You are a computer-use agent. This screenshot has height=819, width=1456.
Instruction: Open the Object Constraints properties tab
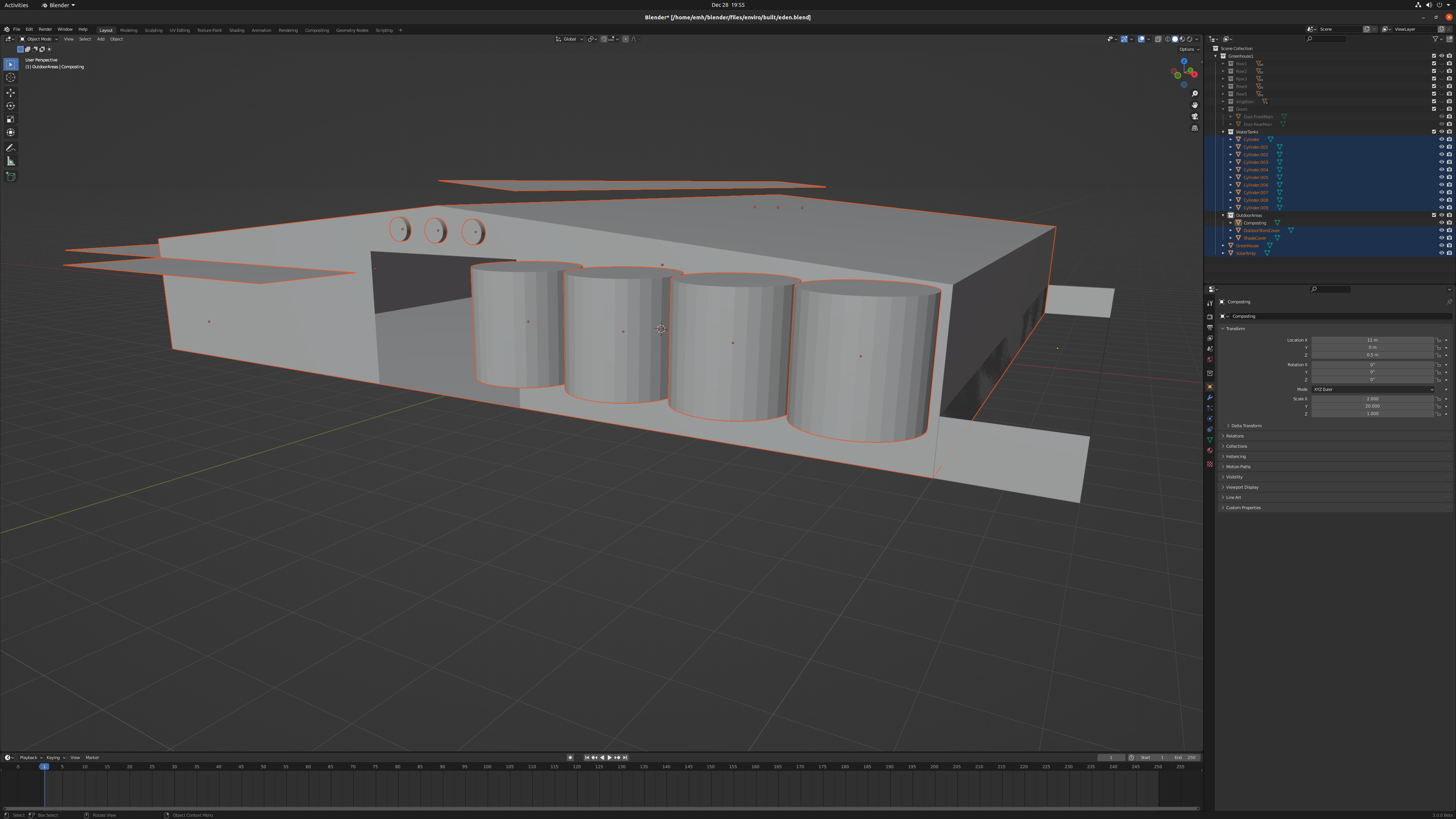tap(1210, 430)
